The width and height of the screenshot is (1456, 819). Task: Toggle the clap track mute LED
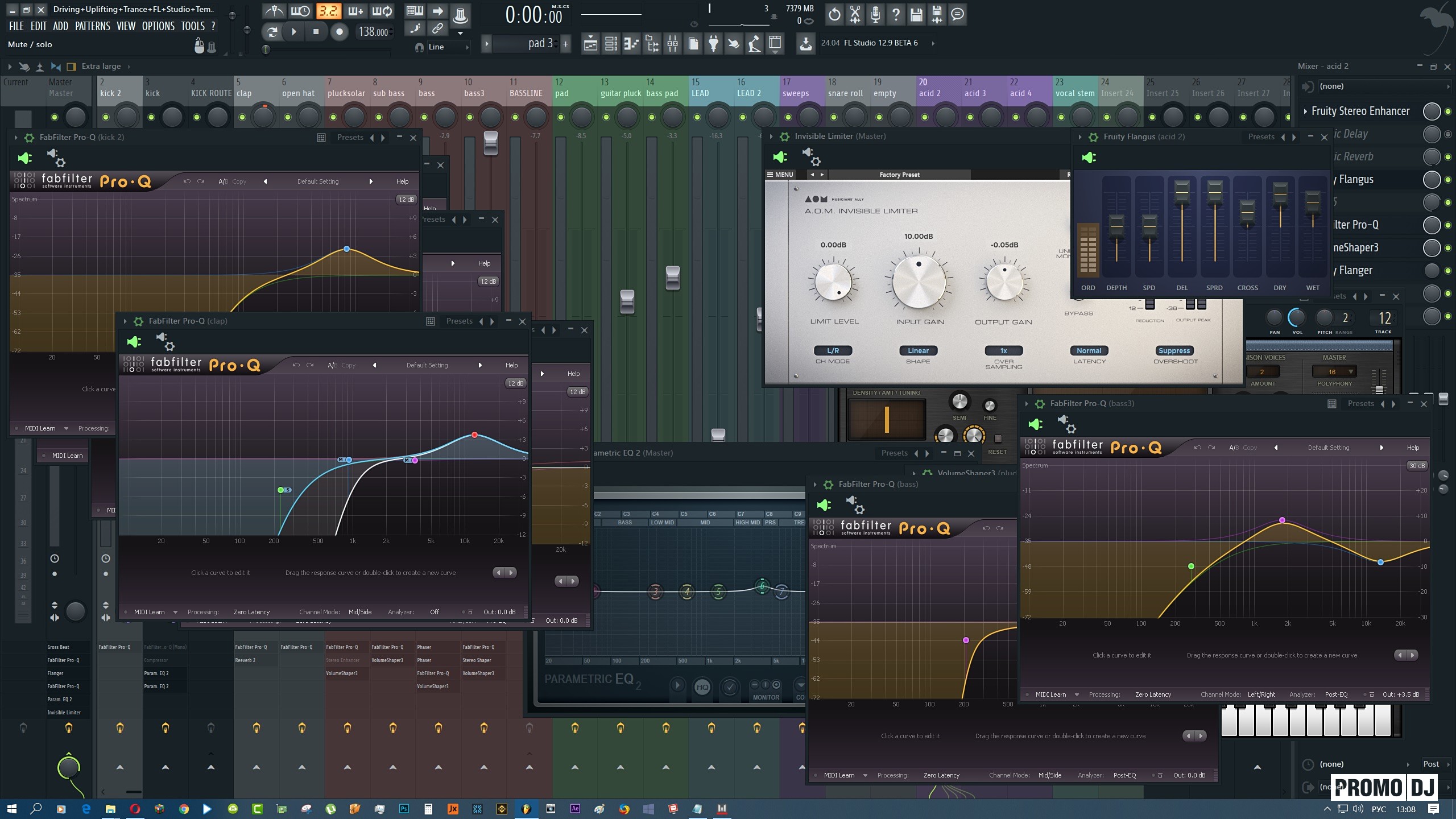[x=242, y=117]
